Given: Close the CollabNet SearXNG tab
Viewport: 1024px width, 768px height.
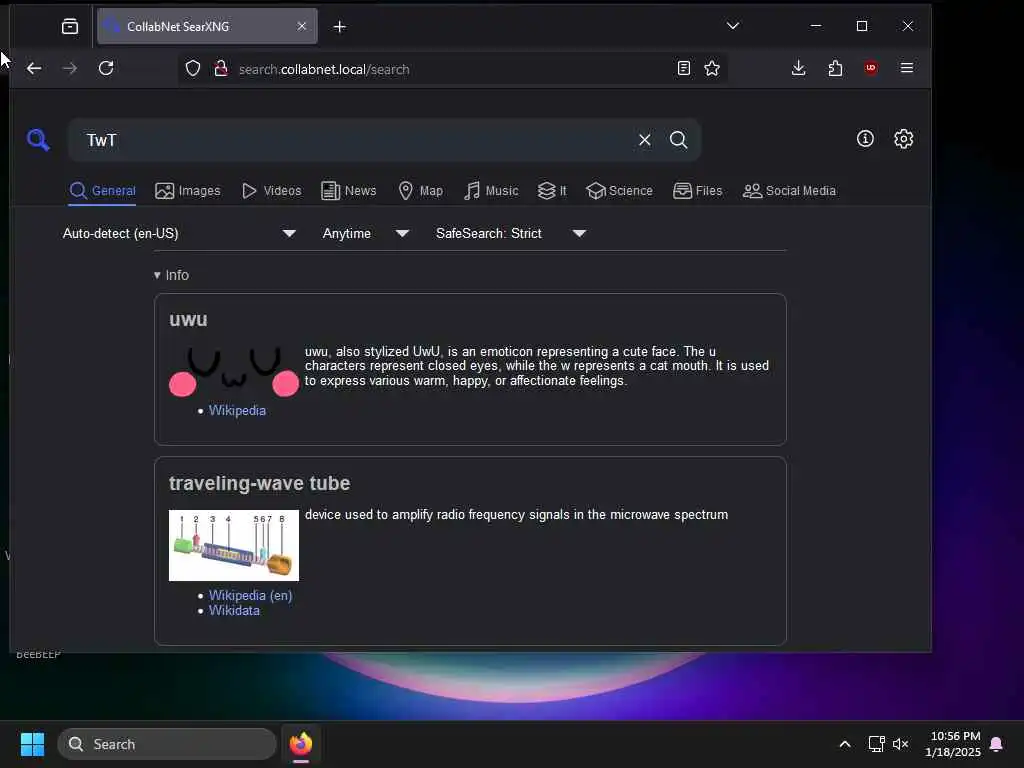Looking at the screenshot, I should pyautogui.click(x=302, y=26).
